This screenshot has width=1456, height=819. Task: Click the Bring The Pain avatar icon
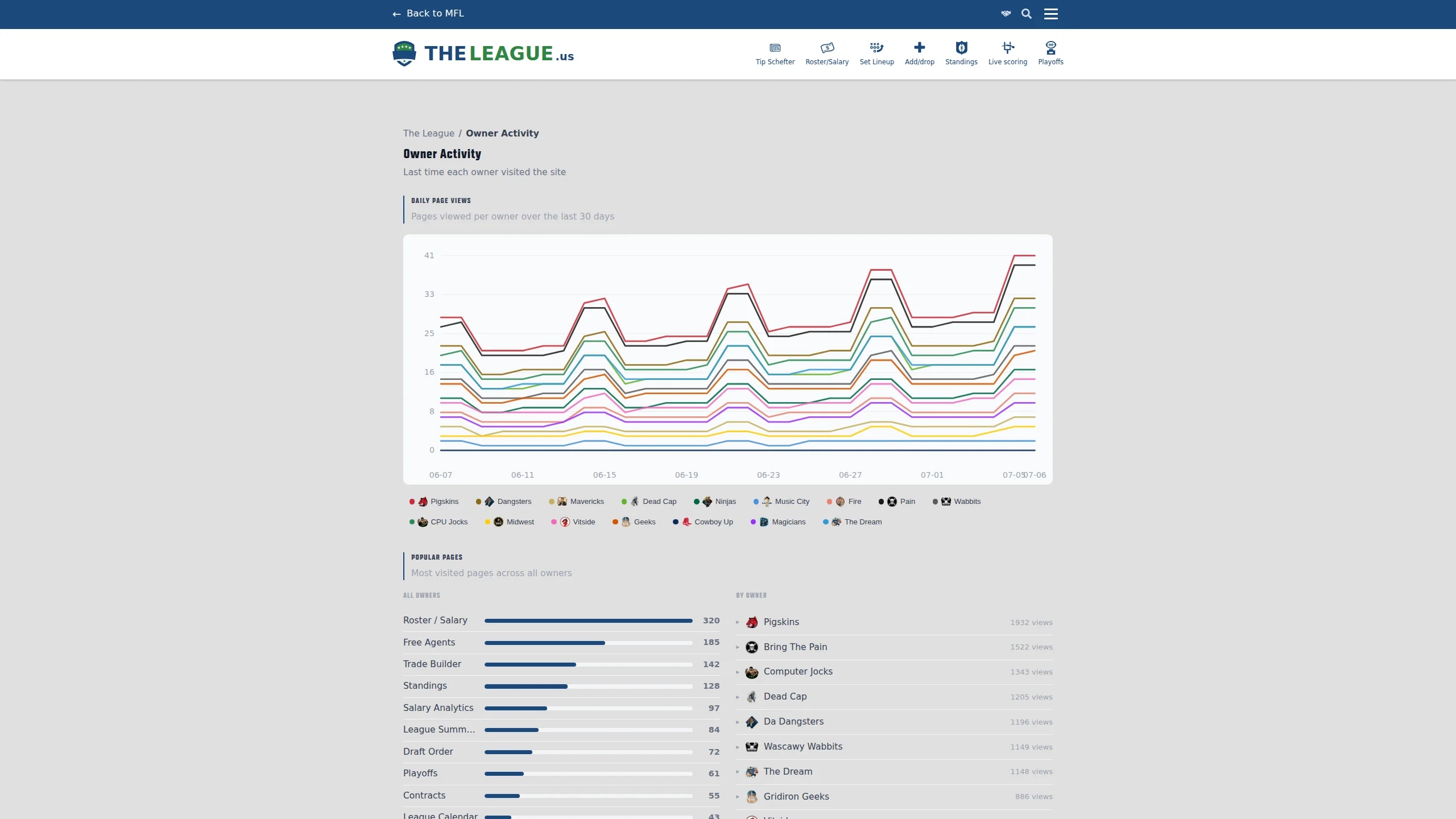pyautogui.click(x=751, y=647)
